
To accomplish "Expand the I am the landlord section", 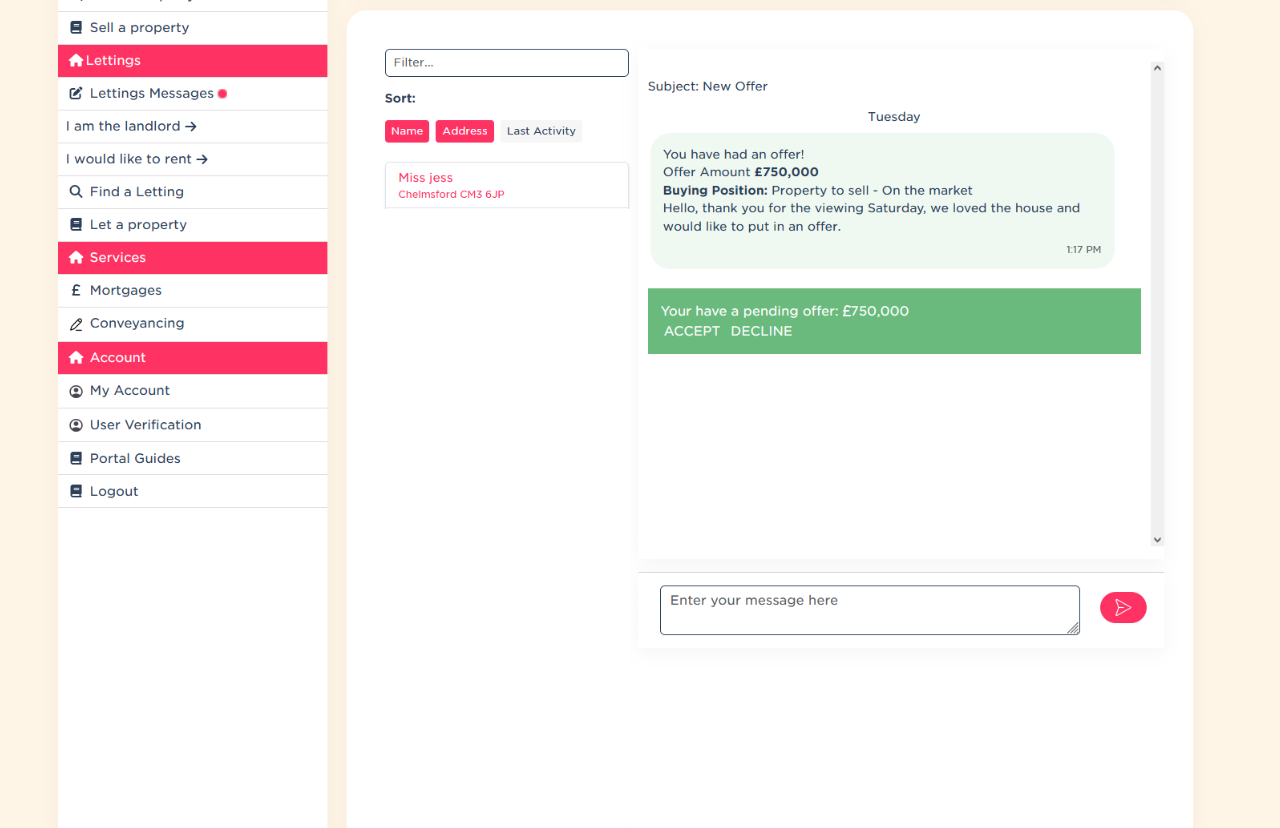I will pos(131,127).
